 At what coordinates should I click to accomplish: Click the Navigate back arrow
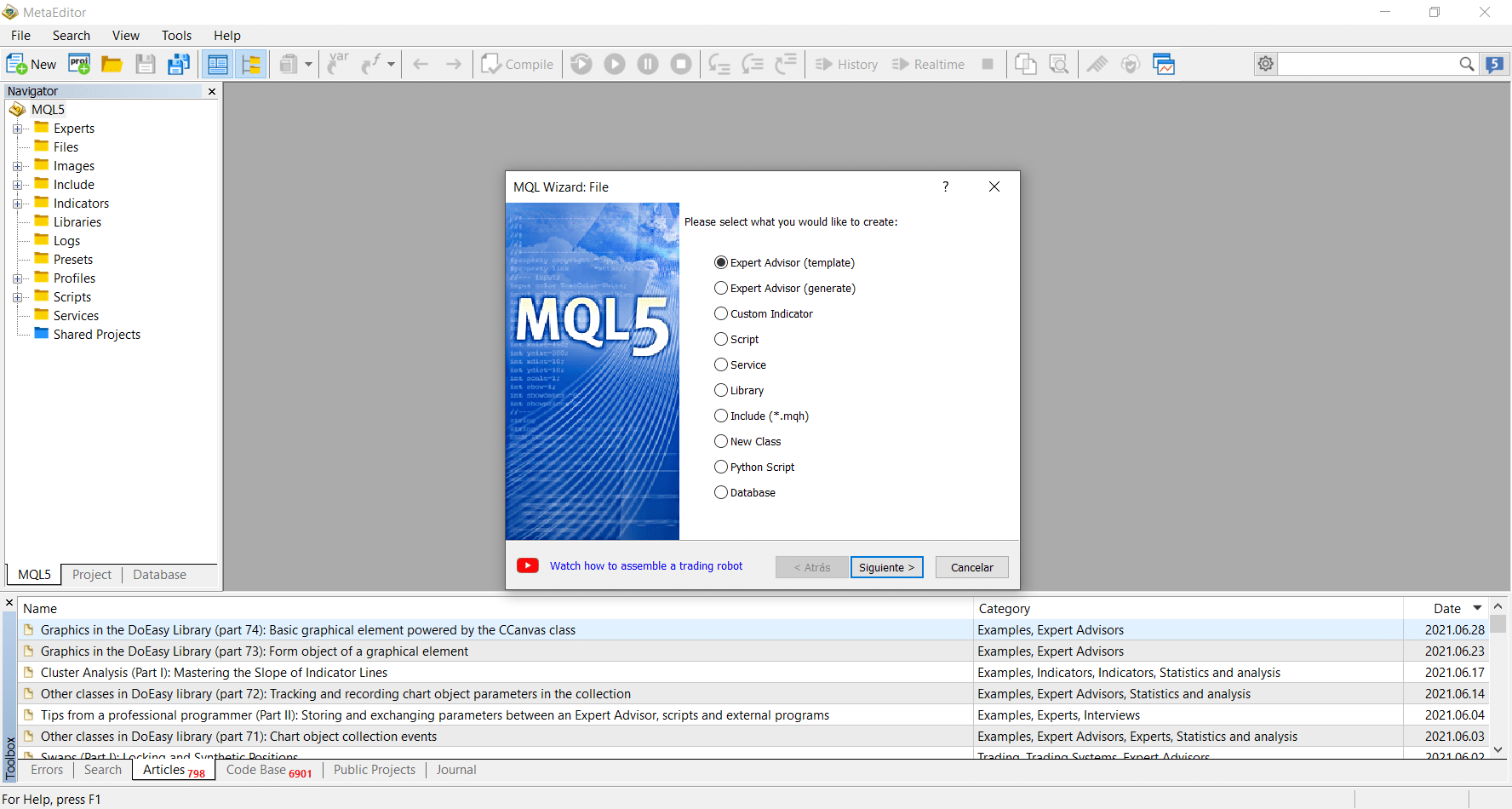point(421,64)
